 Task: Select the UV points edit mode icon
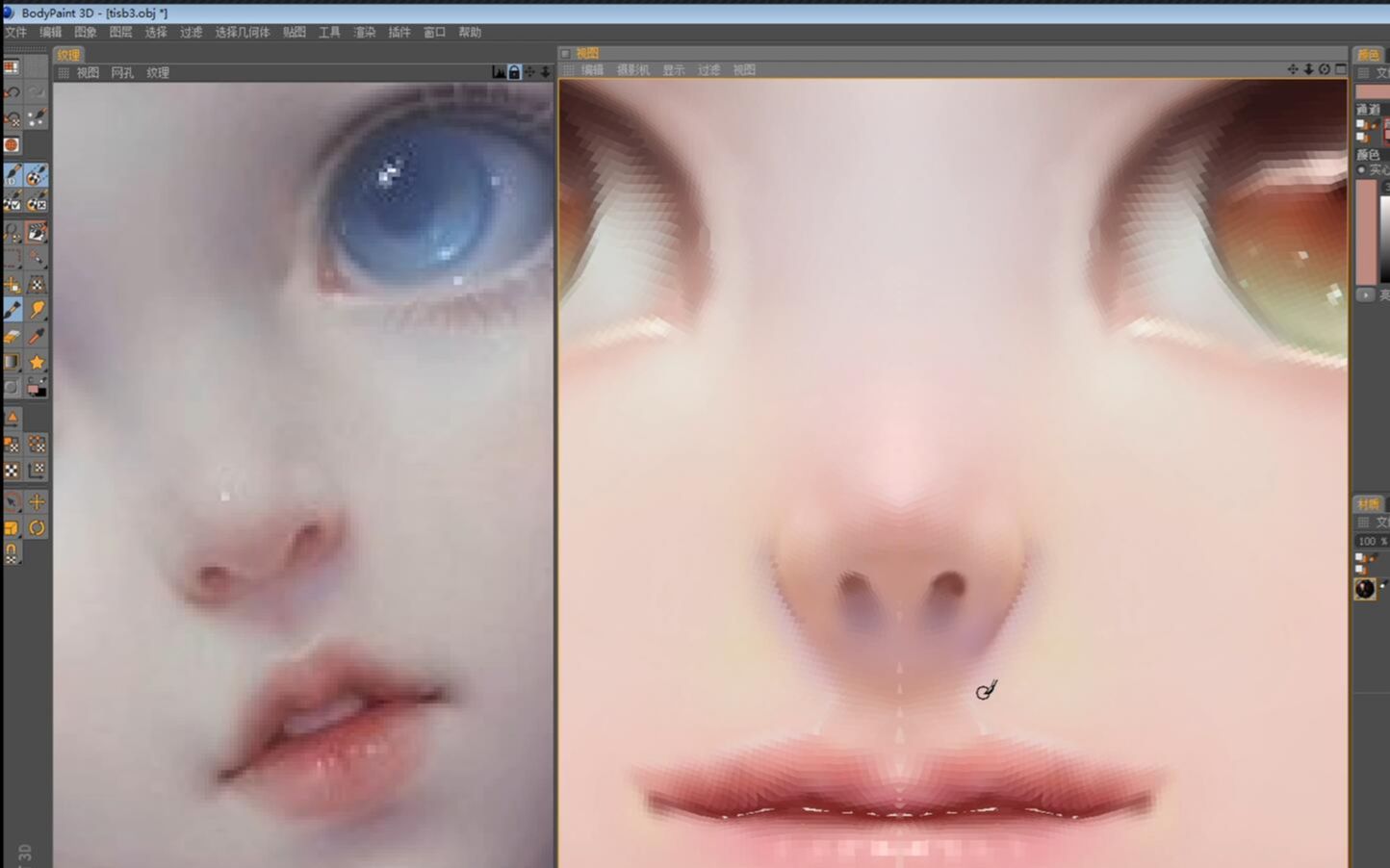pyautogui.click(x=37, y=445)
